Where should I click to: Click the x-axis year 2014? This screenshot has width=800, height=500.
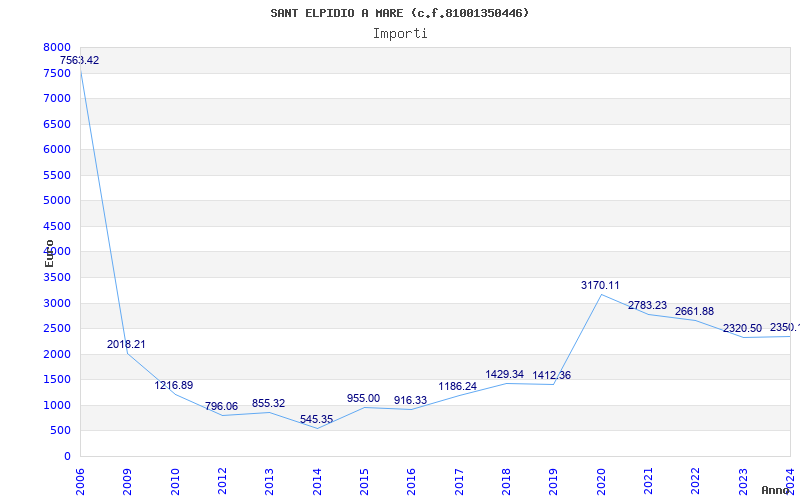[317, 482]
